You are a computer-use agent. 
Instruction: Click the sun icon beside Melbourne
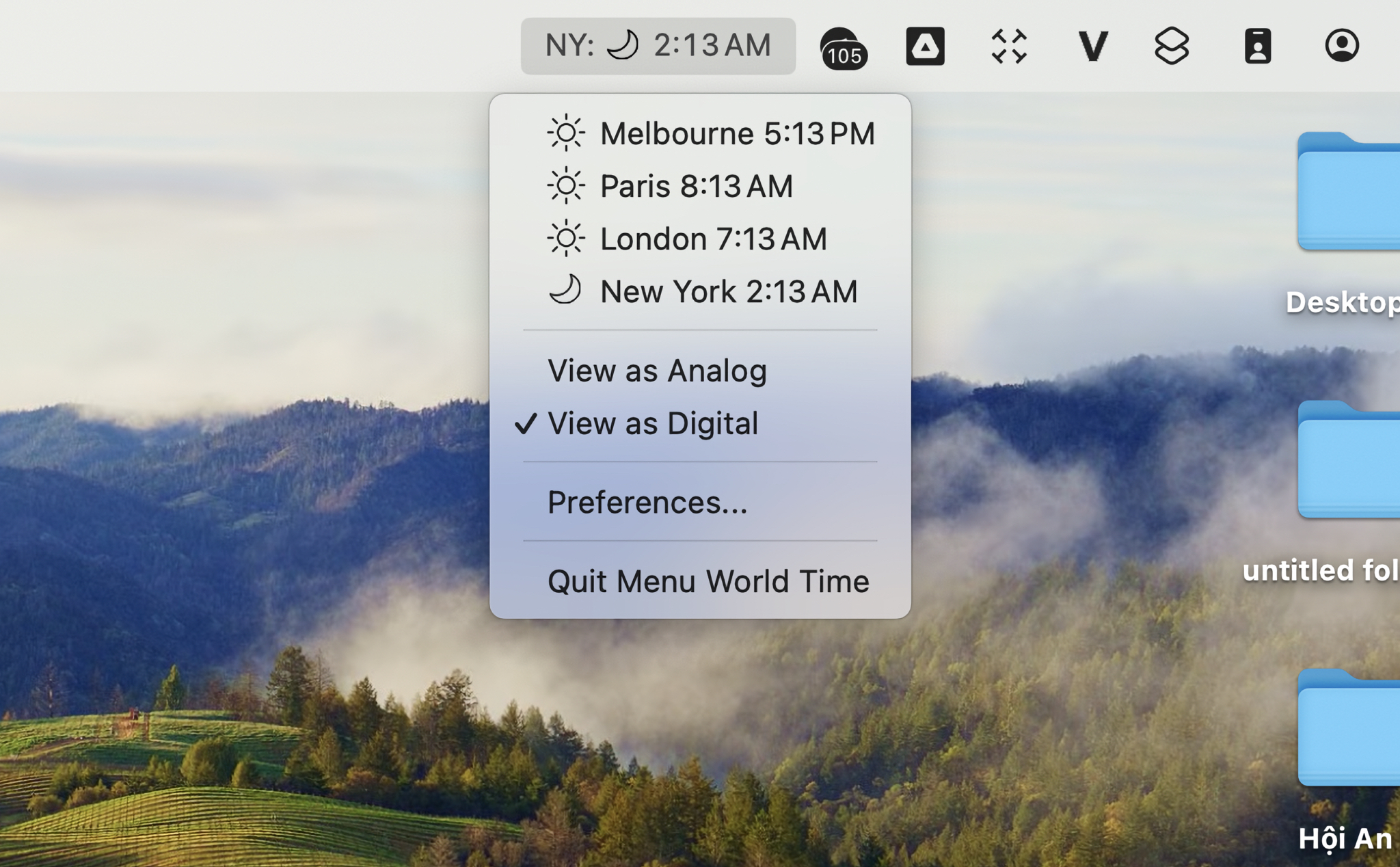tap(566, 133)
